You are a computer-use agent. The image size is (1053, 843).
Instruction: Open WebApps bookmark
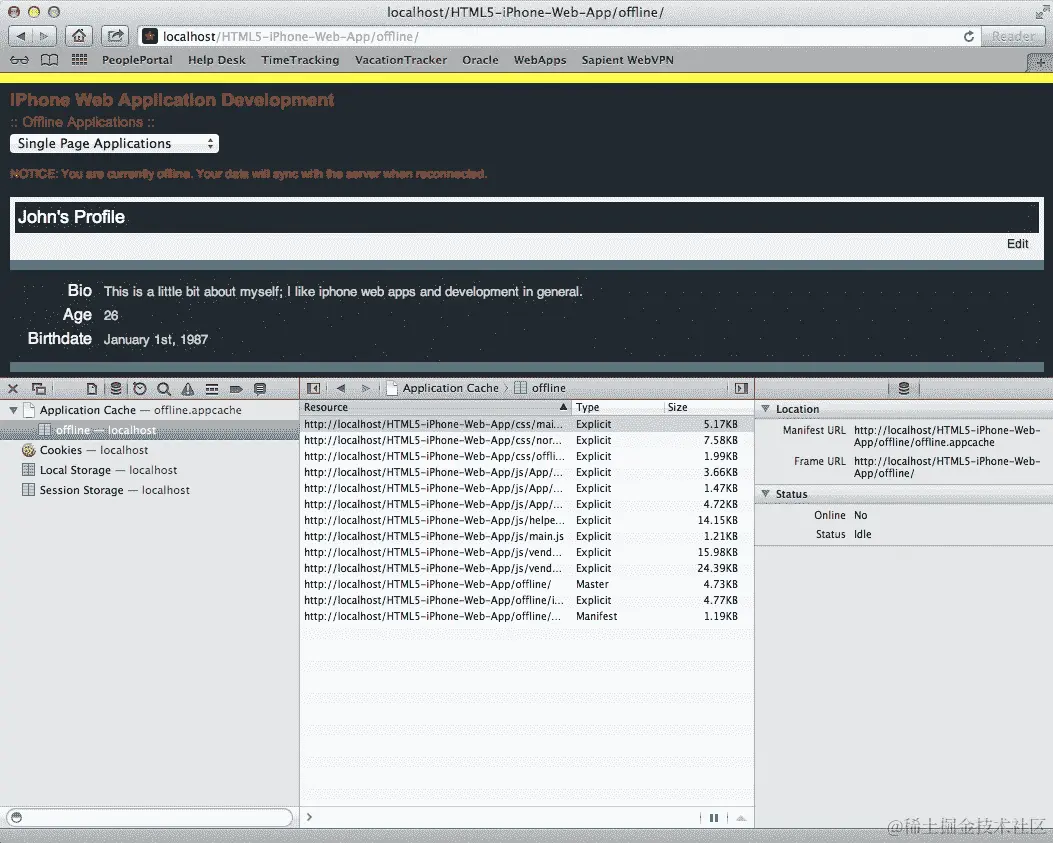coord(540,60)
